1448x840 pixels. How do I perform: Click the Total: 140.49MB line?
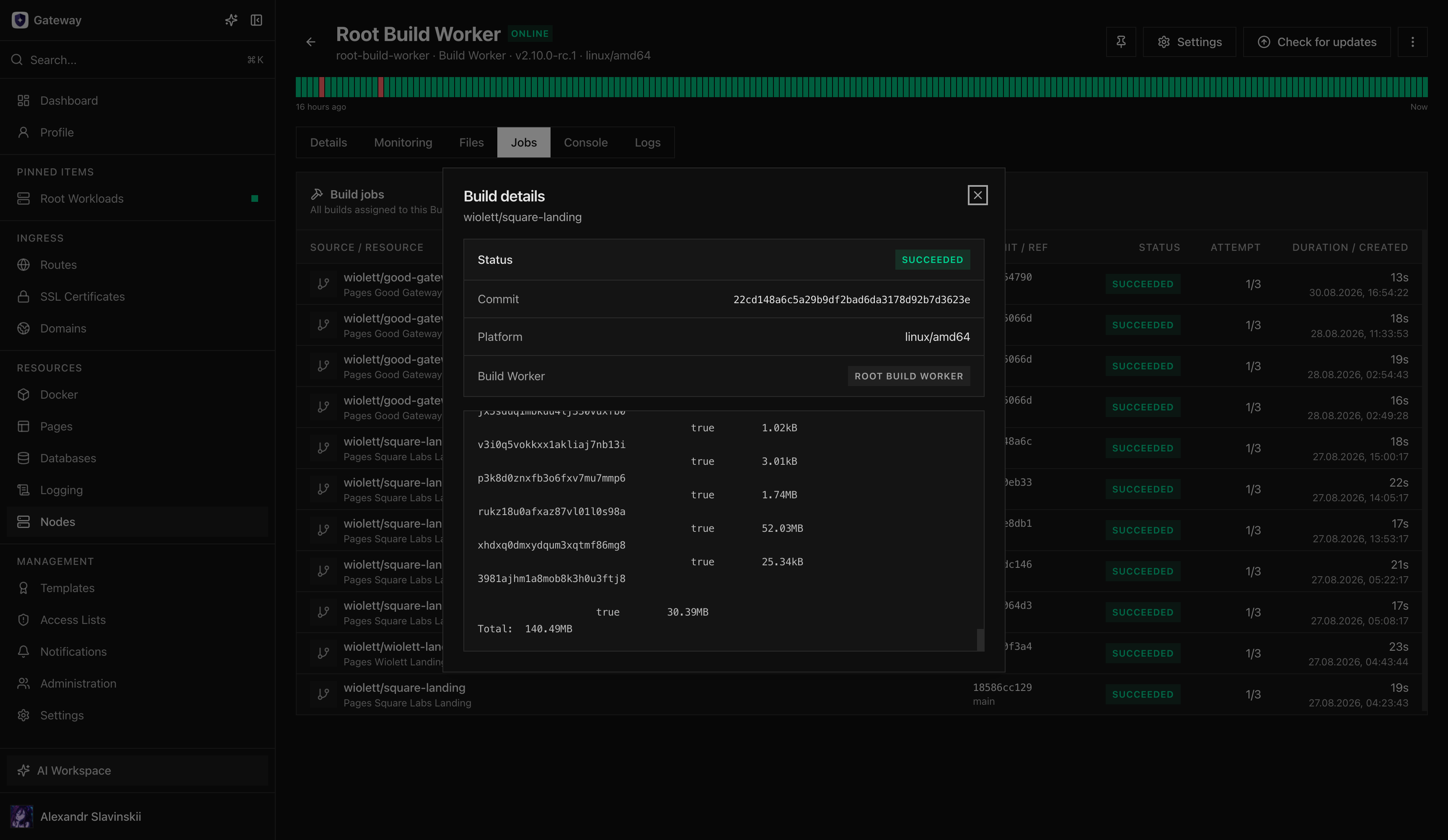[525, 629]
